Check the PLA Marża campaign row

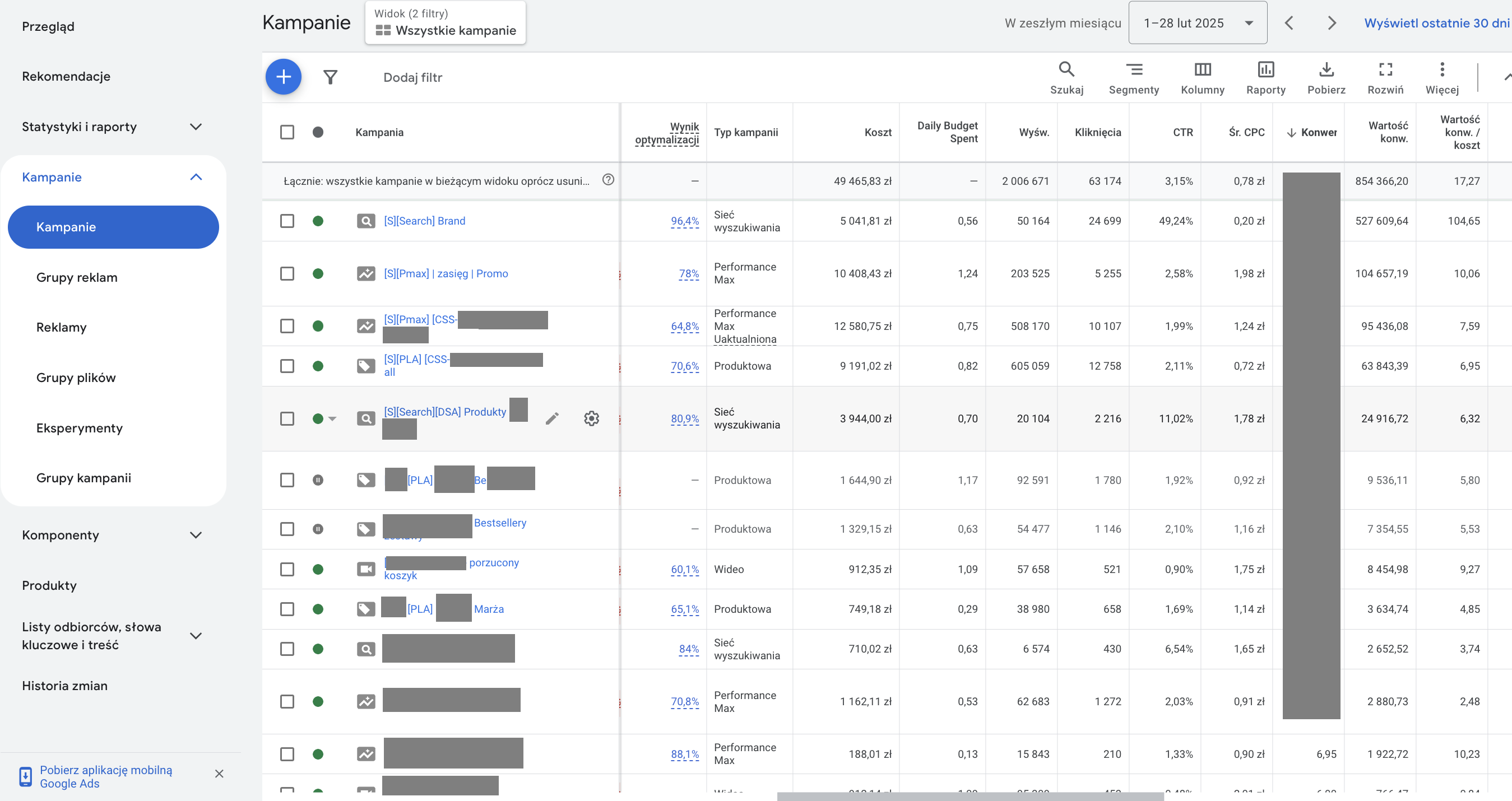(x=287, y=609)
